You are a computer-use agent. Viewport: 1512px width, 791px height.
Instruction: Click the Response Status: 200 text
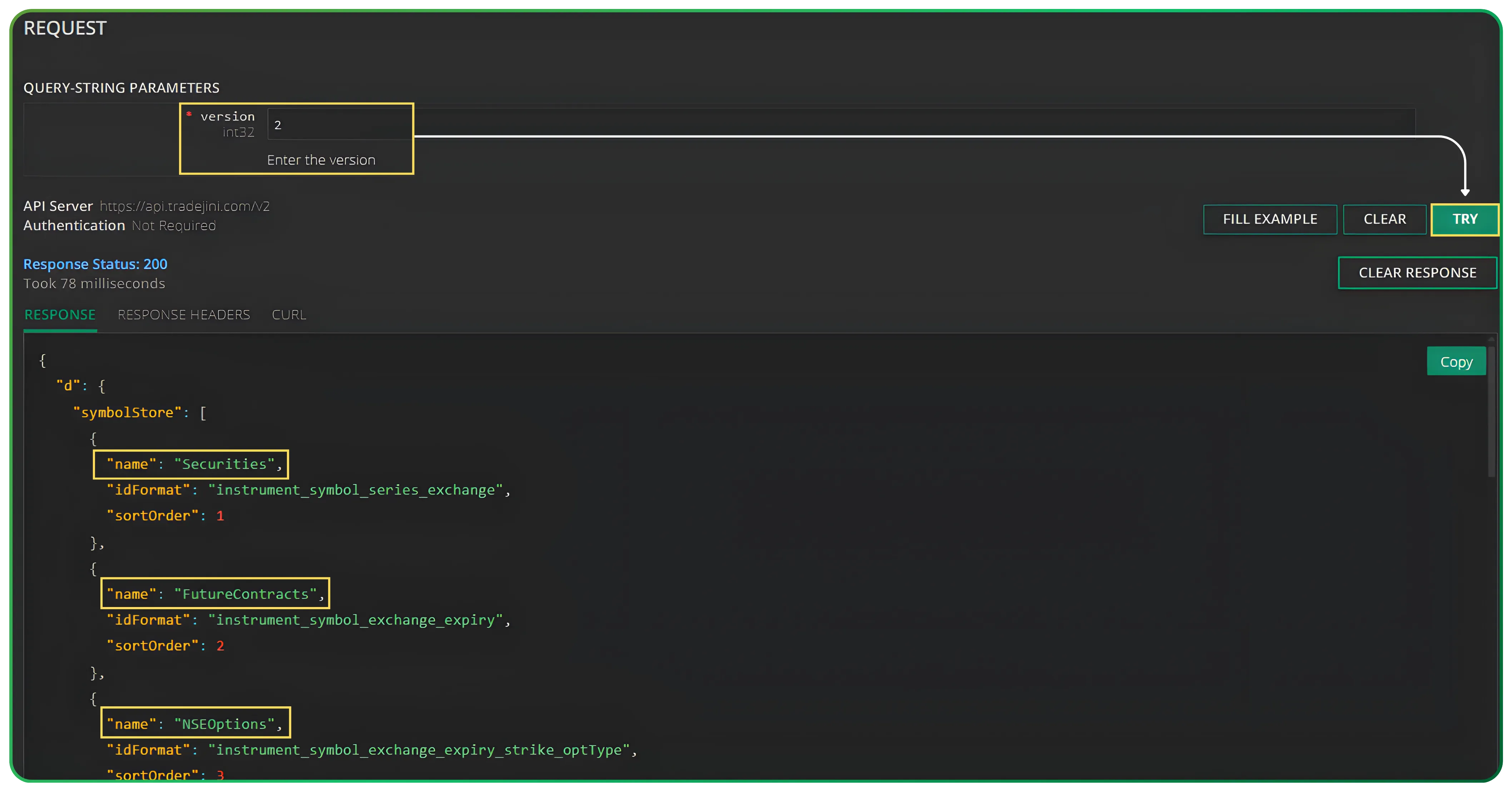pyautogui.click(x=95, y=263)
